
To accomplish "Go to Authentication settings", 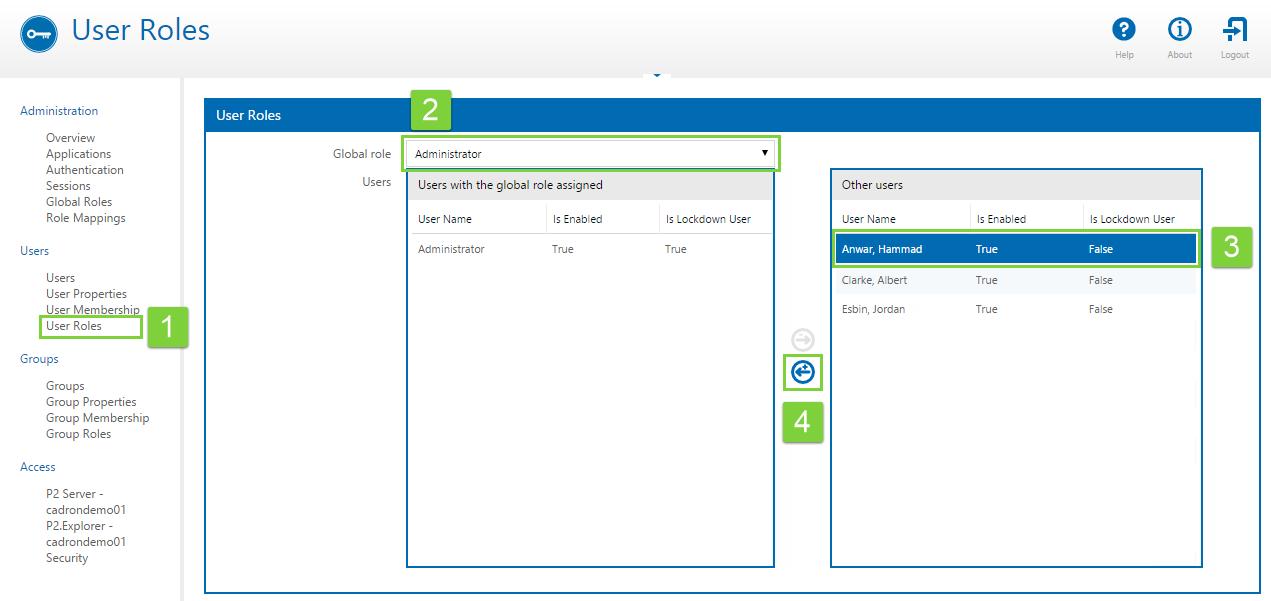I will click(x=84, y=170).
